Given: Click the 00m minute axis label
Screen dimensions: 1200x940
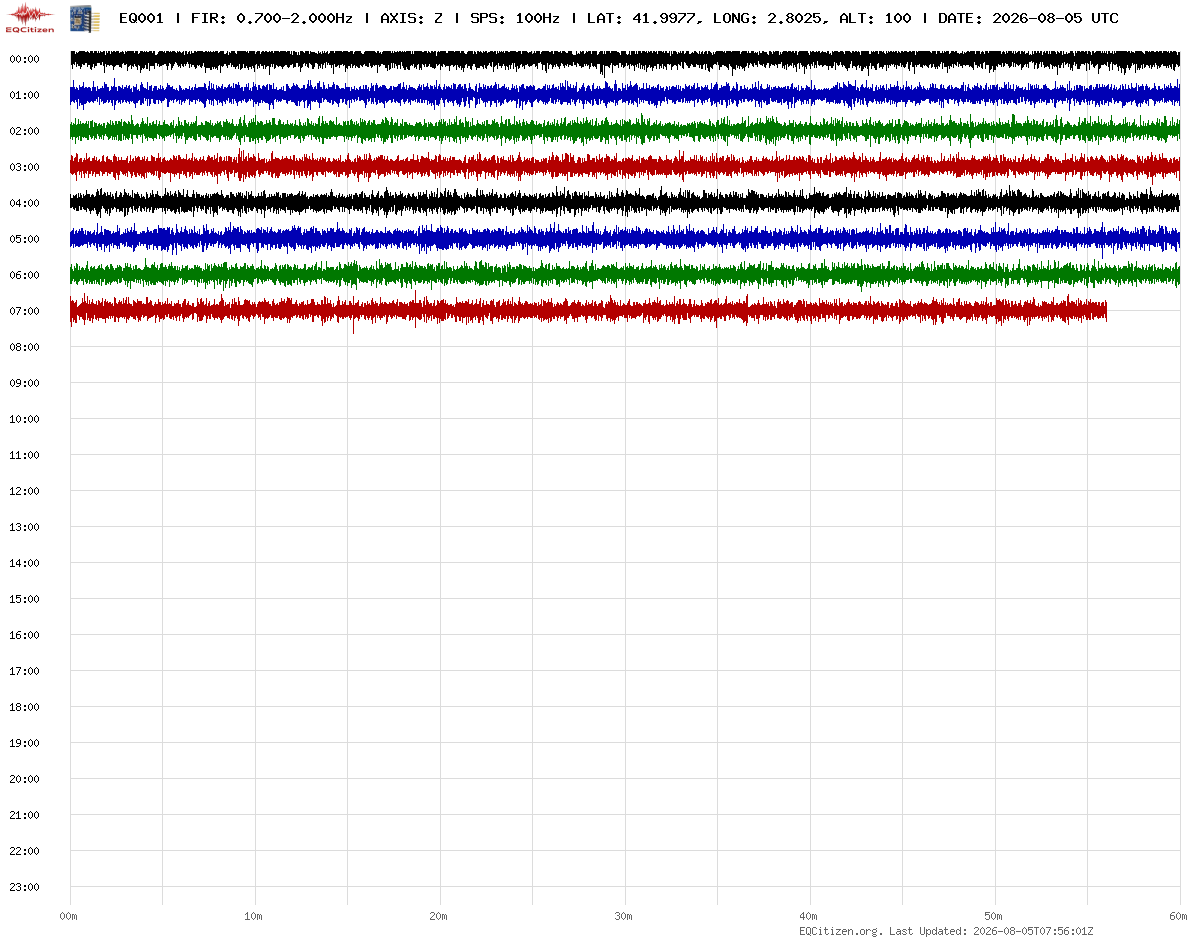Looking at the screenshot, I should (x=69, y=916).
